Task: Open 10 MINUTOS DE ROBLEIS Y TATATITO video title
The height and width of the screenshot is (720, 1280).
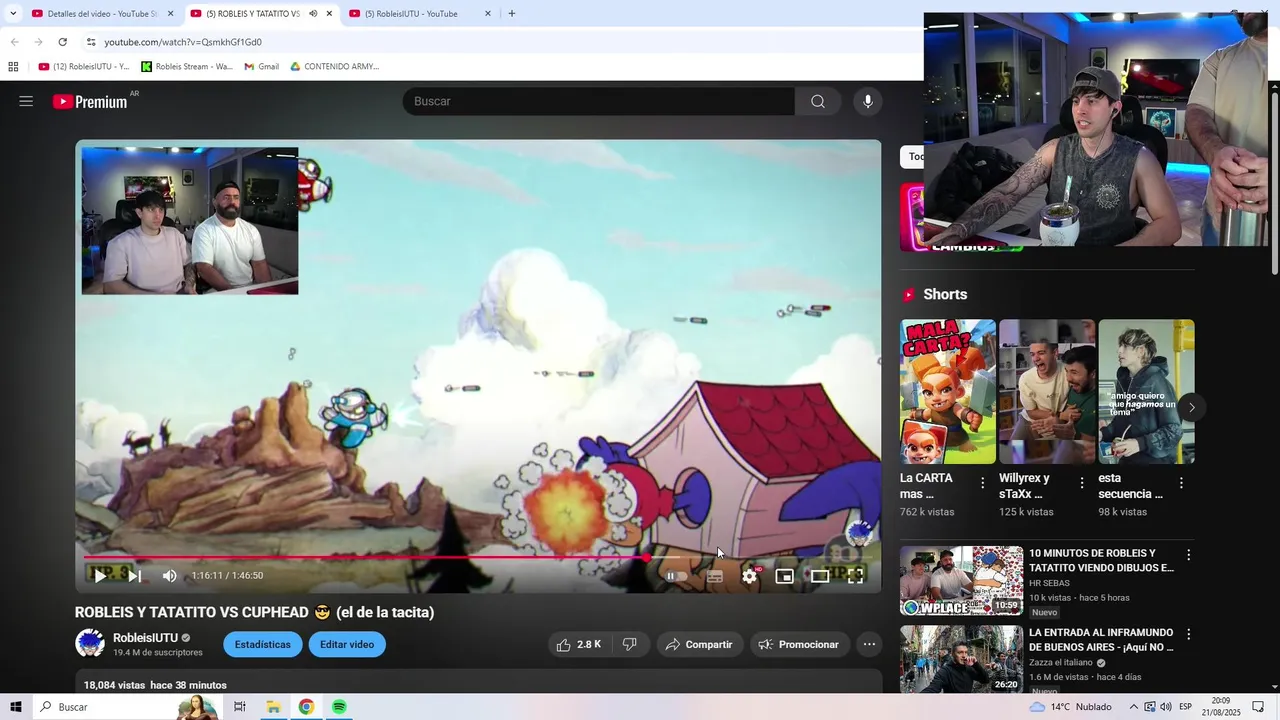Action: point(1101,560)
